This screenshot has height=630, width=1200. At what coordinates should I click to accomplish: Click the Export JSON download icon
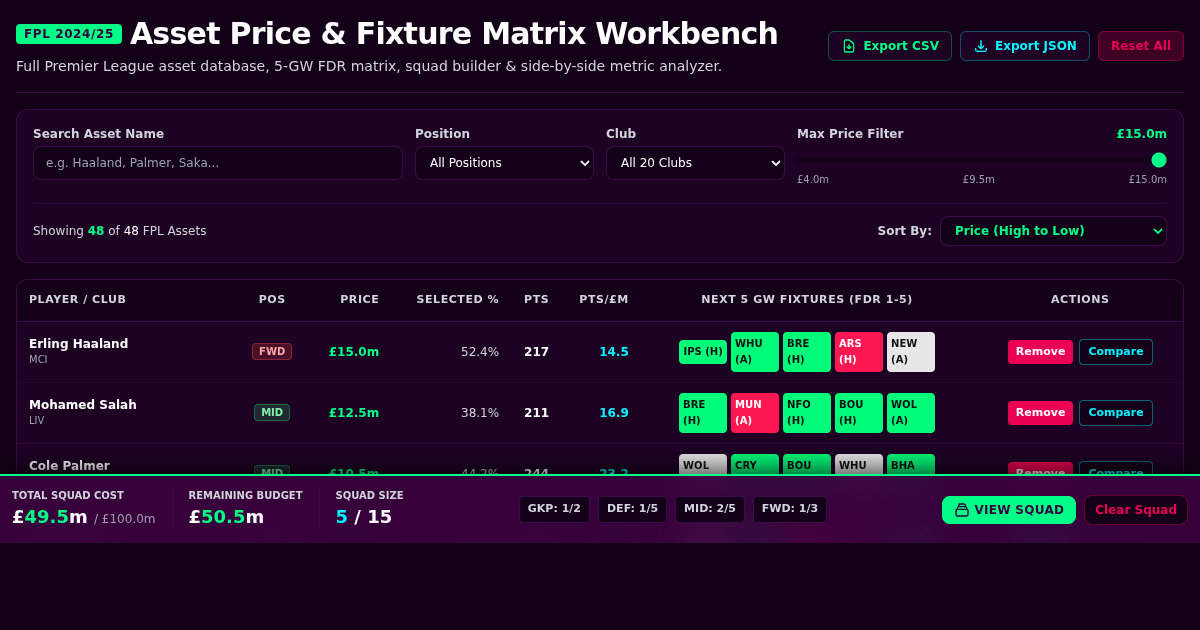981,46
